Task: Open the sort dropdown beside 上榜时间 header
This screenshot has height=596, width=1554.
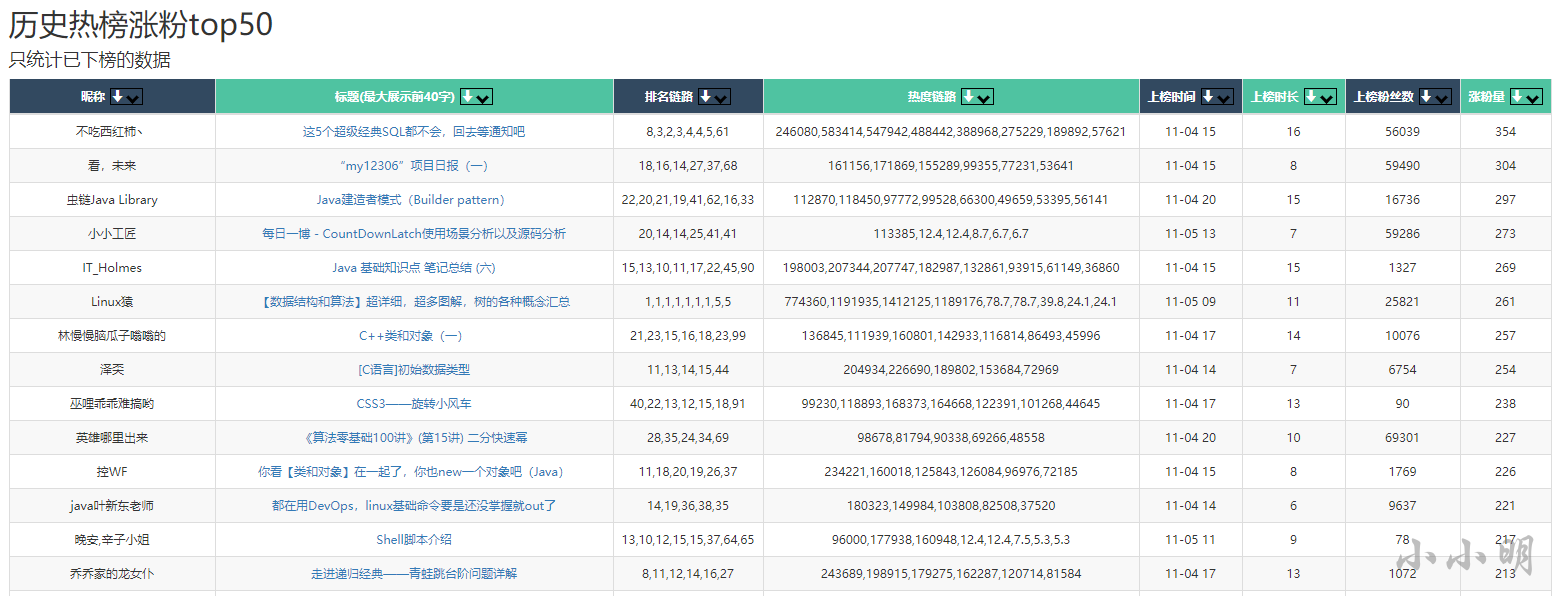Action: coord(1217,97)
